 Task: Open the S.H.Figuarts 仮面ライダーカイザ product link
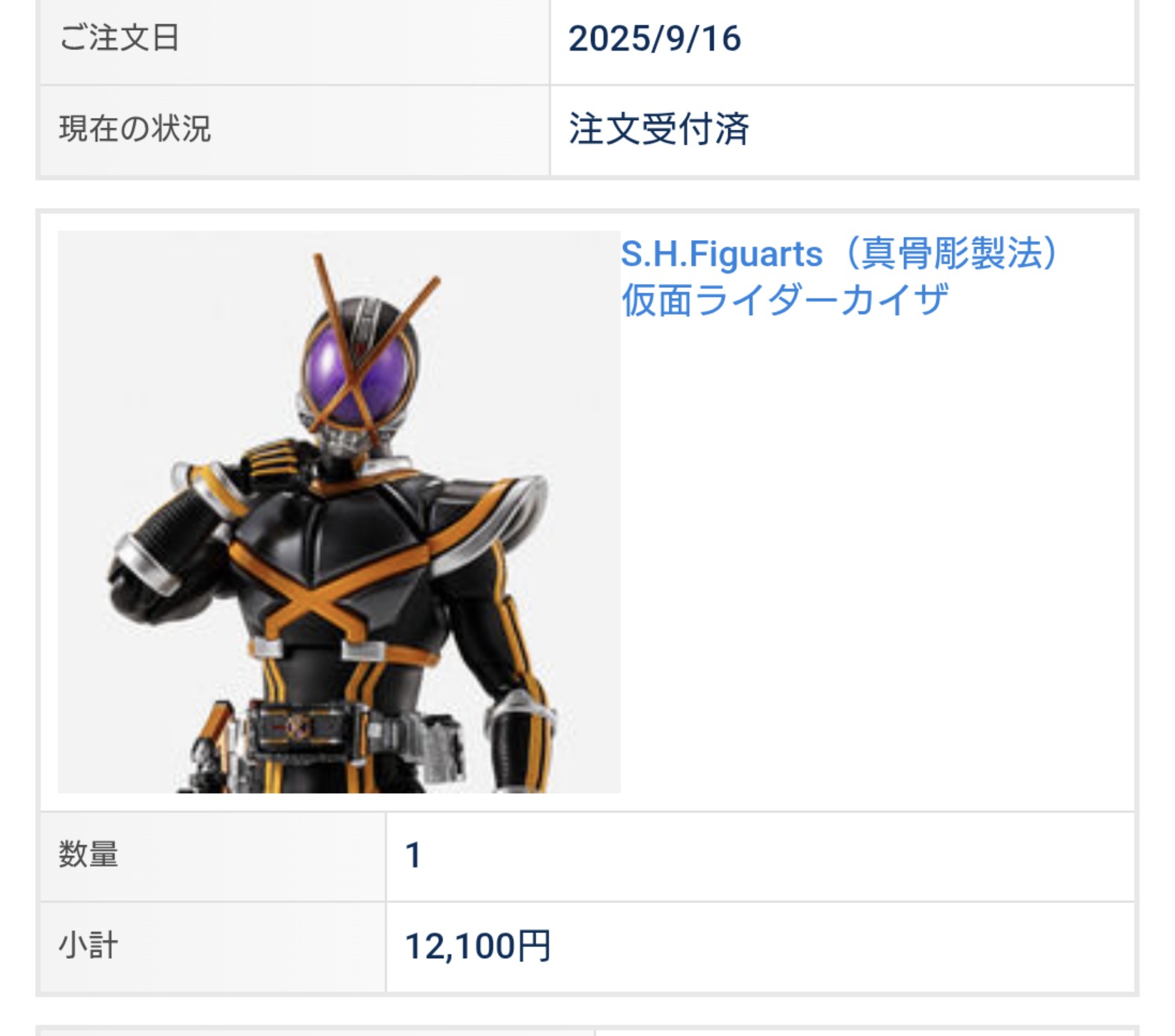839,277
